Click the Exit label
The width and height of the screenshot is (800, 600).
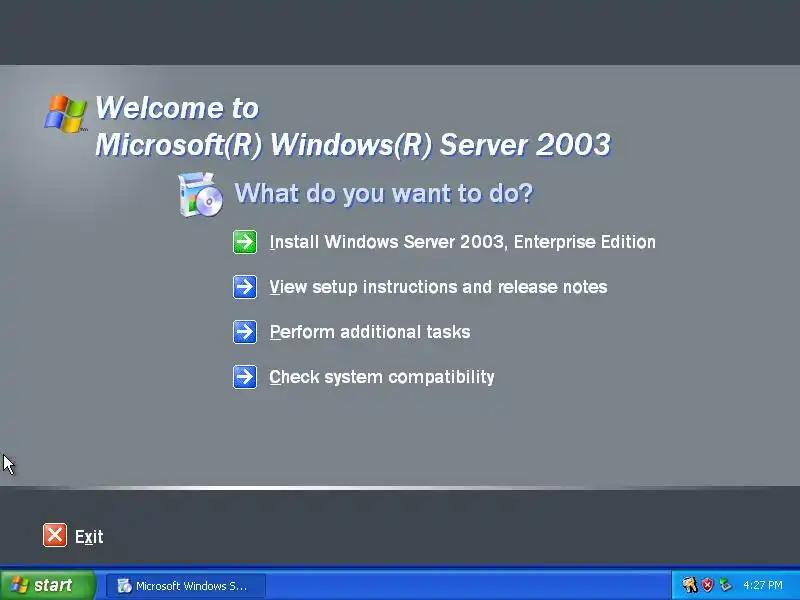pyautogui.click(x=89, y=536)
